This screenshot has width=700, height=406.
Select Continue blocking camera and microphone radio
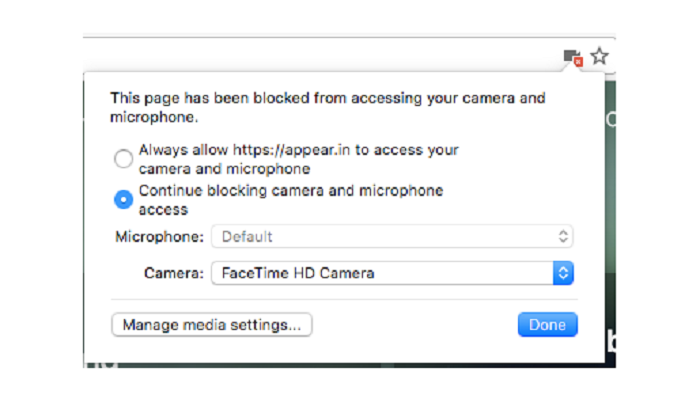pos(123,199)
